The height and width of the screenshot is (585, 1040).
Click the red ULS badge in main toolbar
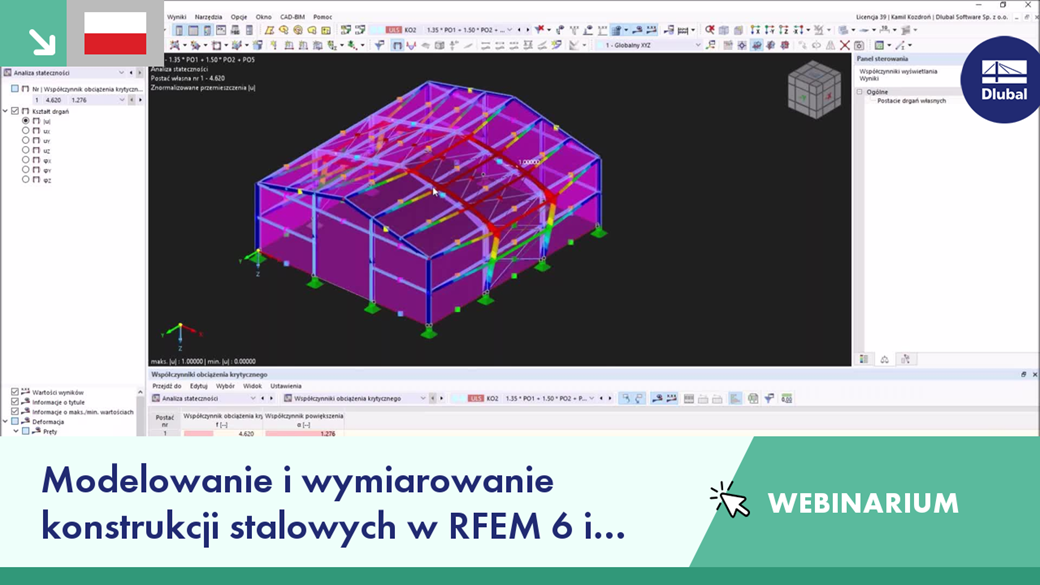click(394, 30)
